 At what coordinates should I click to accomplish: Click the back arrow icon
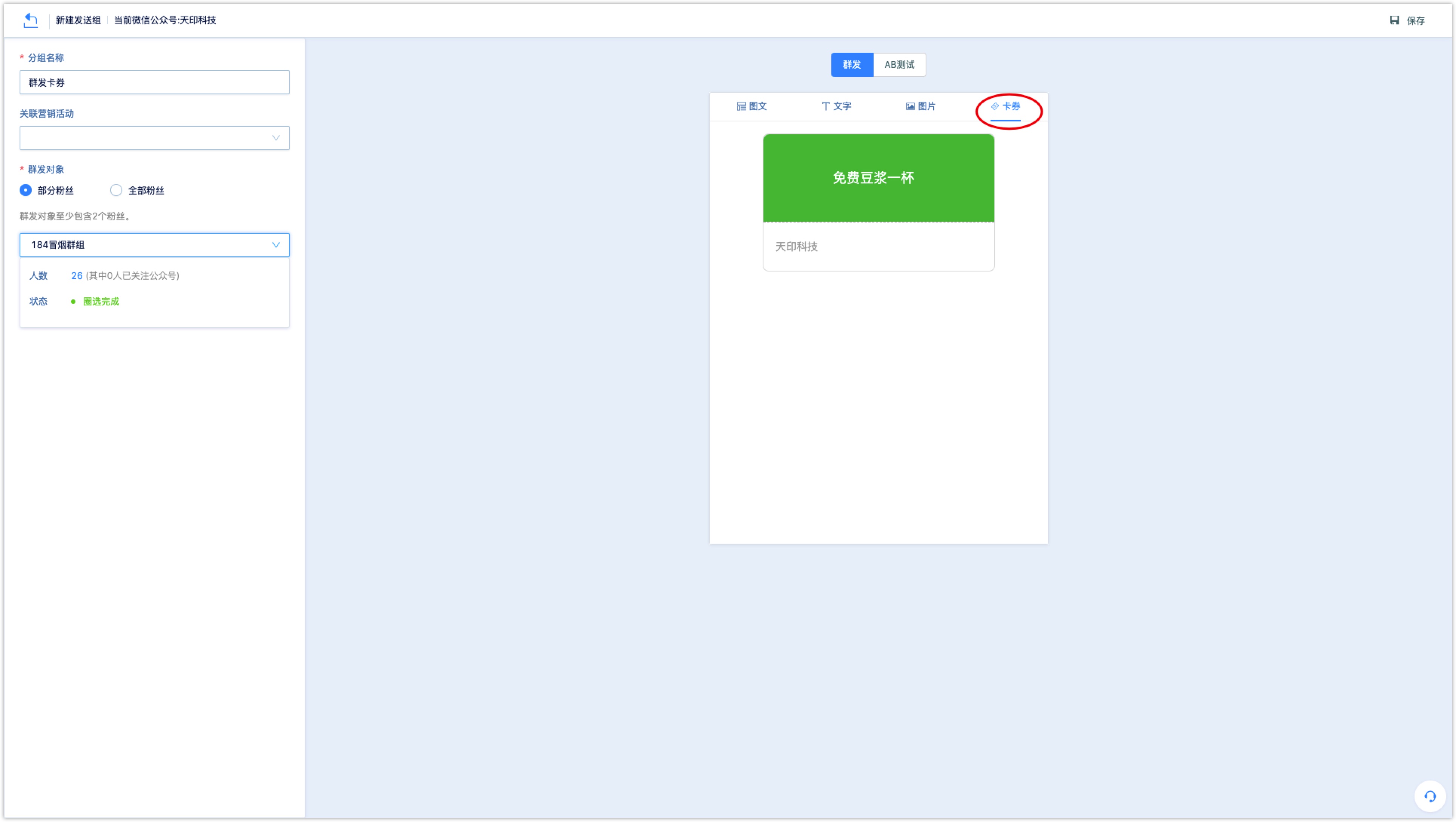pos(31,20)
